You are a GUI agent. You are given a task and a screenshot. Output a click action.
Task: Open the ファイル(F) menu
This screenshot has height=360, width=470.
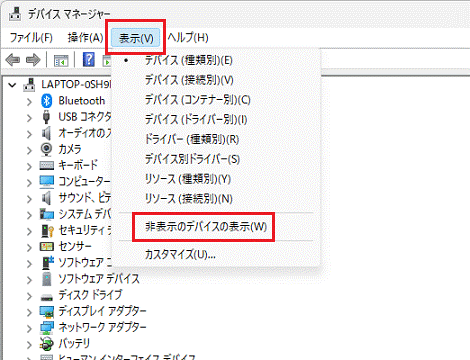click(31, 37)
